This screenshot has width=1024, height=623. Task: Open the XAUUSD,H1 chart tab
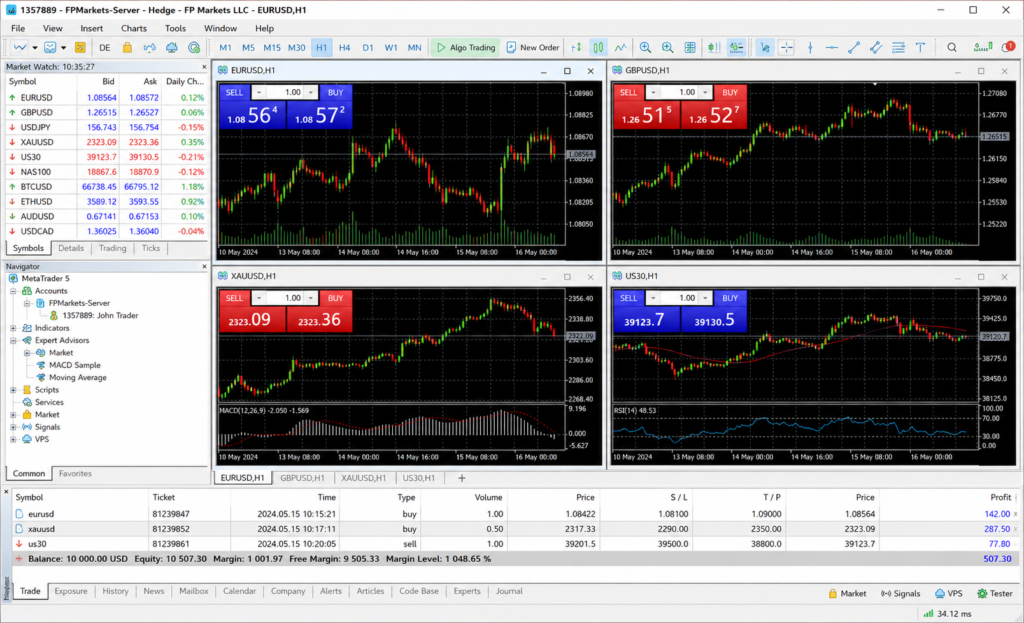(x=363, y=478)
